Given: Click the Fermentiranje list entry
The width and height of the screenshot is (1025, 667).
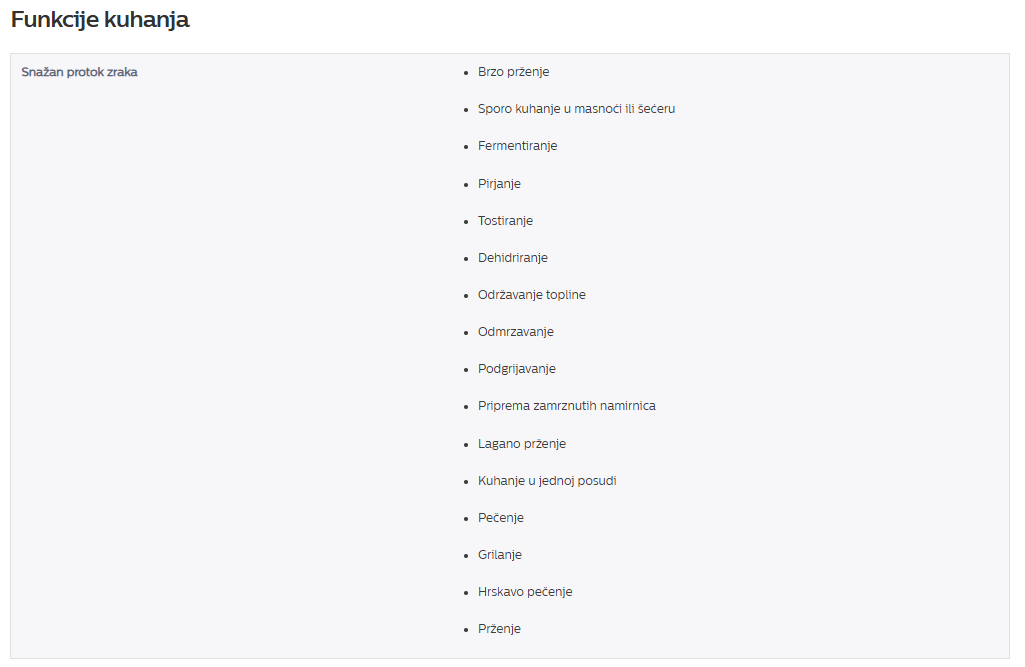Looking at the screenshot, I should [x=517, y=146].
